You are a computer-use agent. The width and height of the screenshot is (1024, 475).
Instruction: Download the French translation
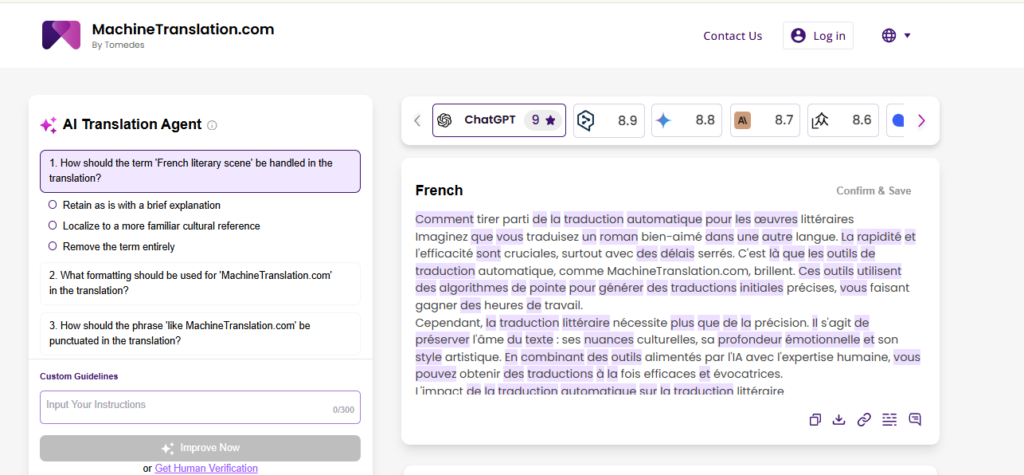point(839,420)
